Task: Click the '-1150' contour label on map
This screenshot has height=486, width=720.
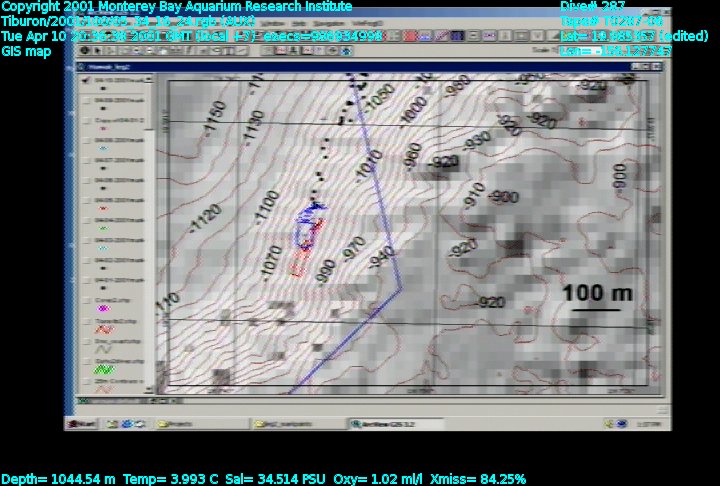Action: [214, 117]
